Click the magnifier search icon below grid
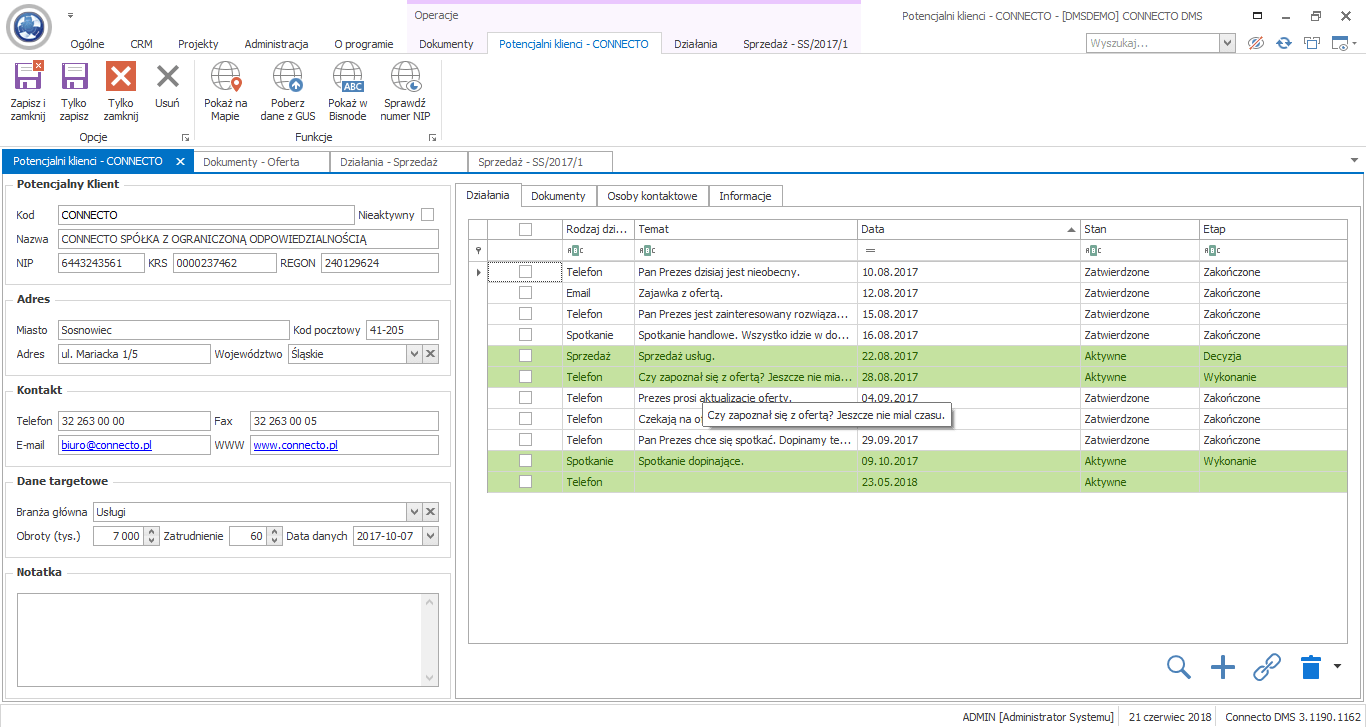 click(x=1179, y=667)
